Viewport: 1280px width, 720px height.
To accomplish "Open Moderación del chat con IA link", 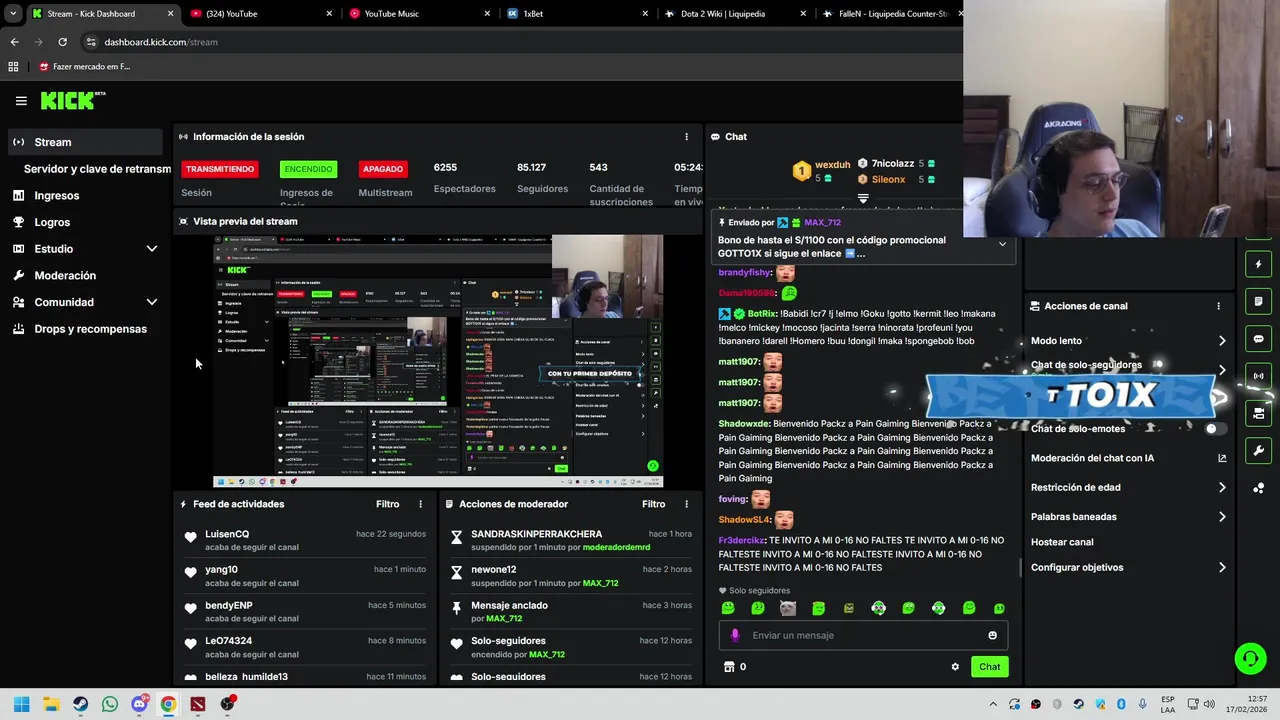I will pos(1128,458).
